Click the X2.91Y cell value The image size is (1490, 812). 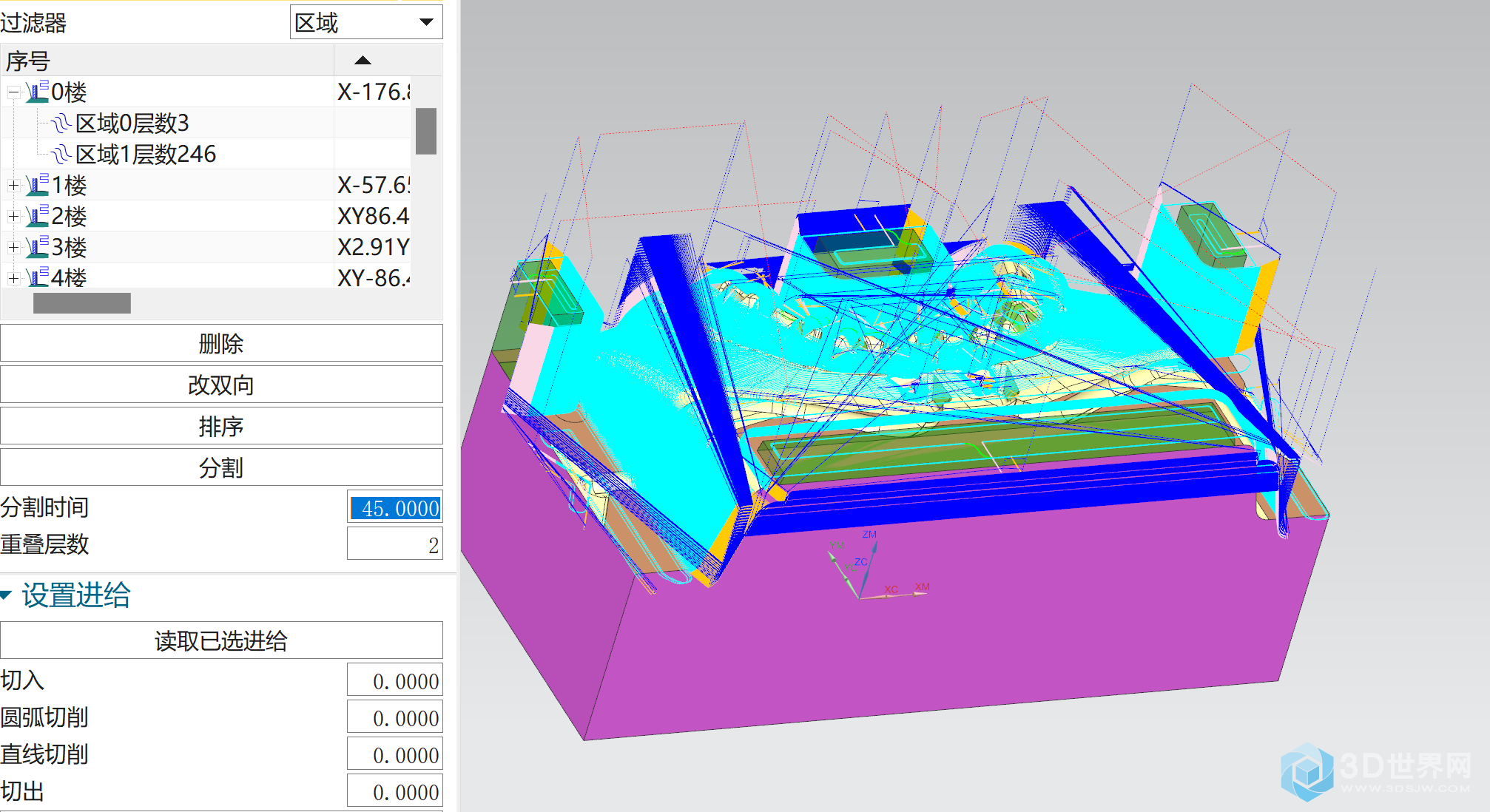[x=374, y=247]
